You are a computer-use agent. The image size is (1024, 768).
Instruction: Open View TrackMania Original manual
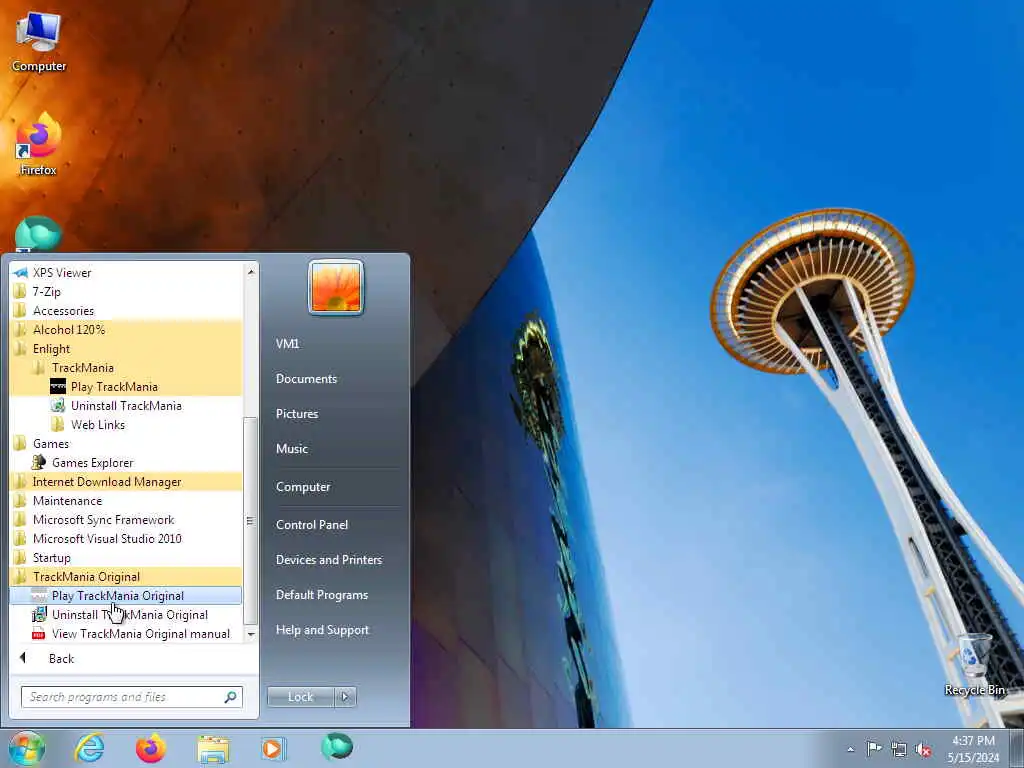point(127,633)
